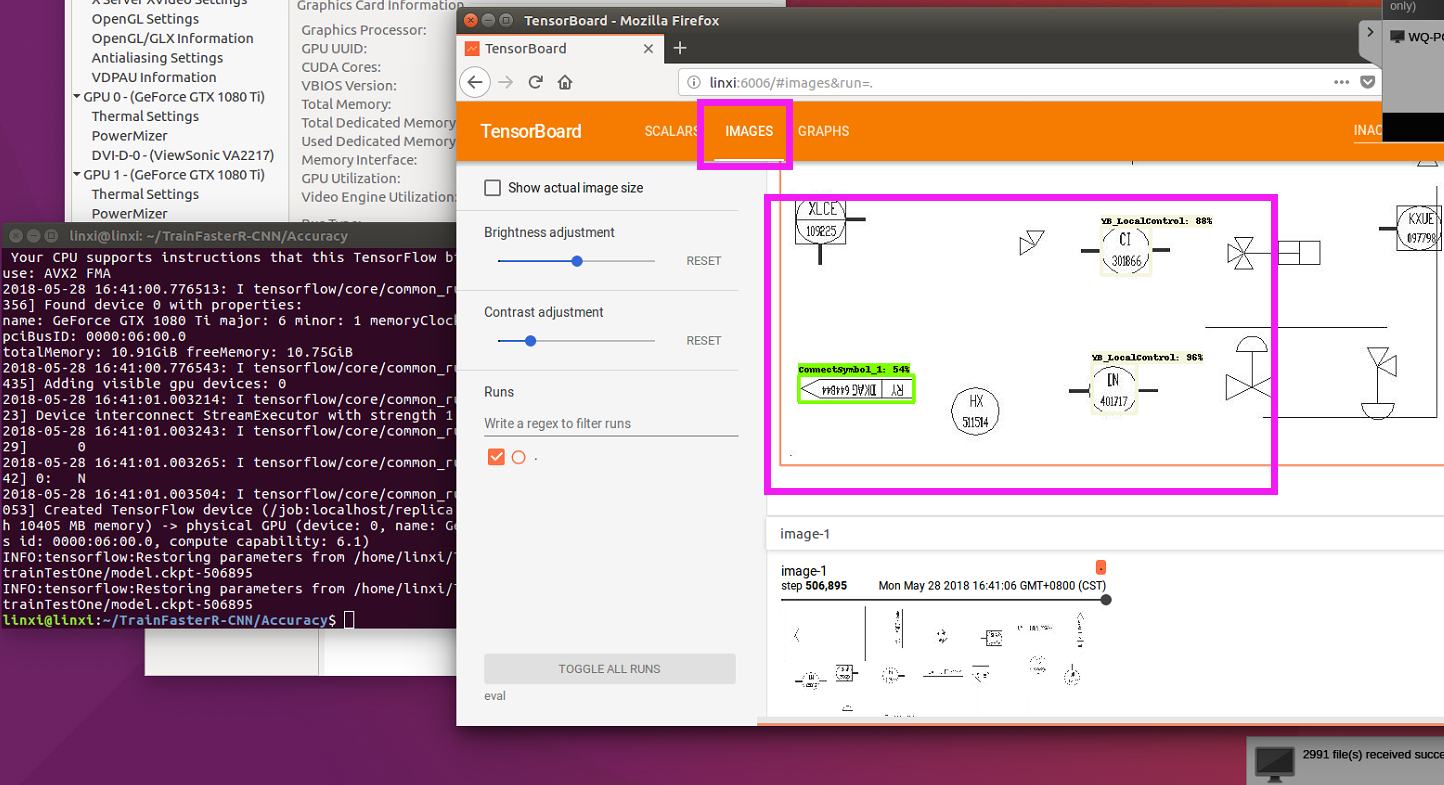Select Thermal Settings under GPU 0
Image resolution: width=1444 pixels, height=785 pixels.
[x=145, y=116]
